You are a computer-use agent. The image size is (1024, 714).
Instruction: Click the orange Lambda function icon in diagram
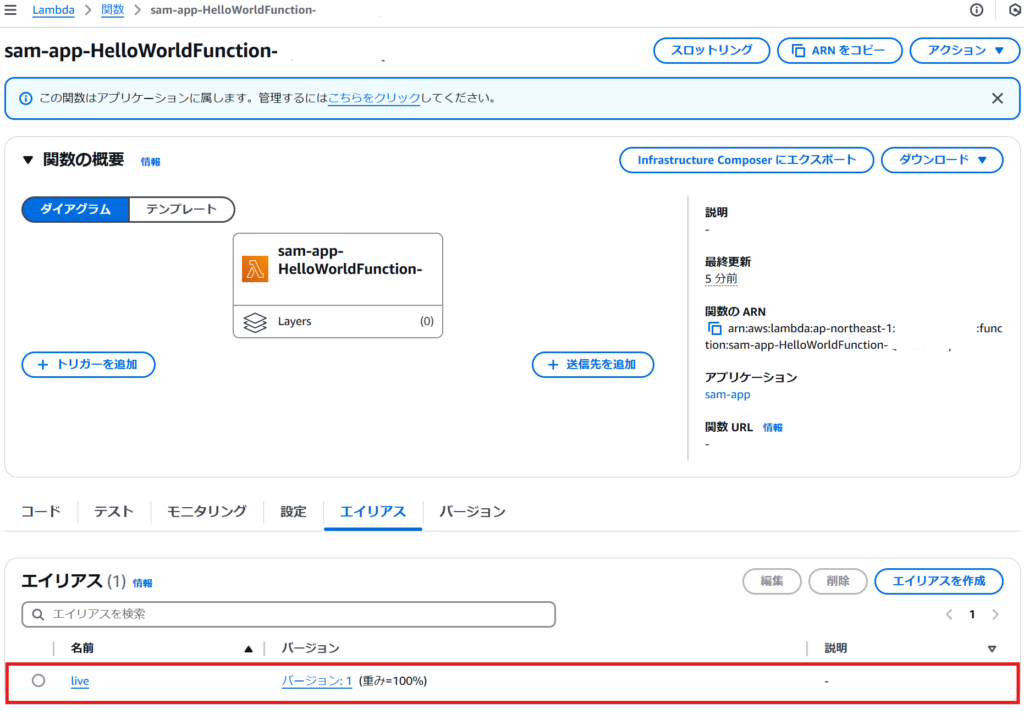pyautogui.click(x=255, y=268)
